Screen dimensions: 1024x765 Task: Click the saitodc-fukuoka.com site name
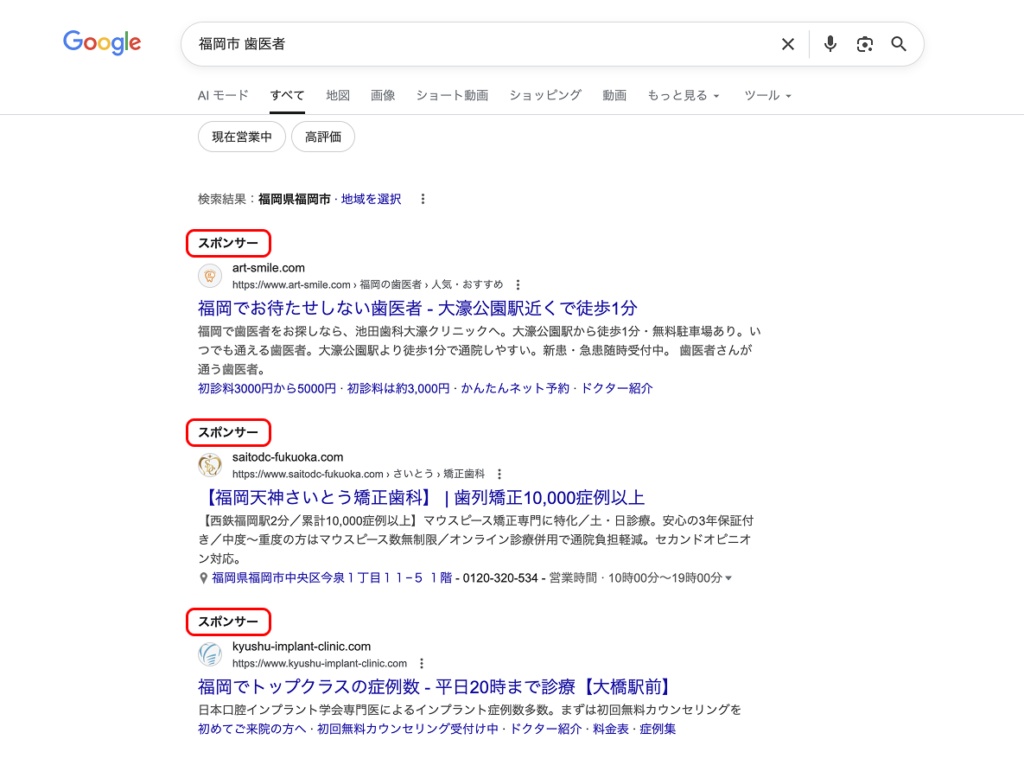287,457
